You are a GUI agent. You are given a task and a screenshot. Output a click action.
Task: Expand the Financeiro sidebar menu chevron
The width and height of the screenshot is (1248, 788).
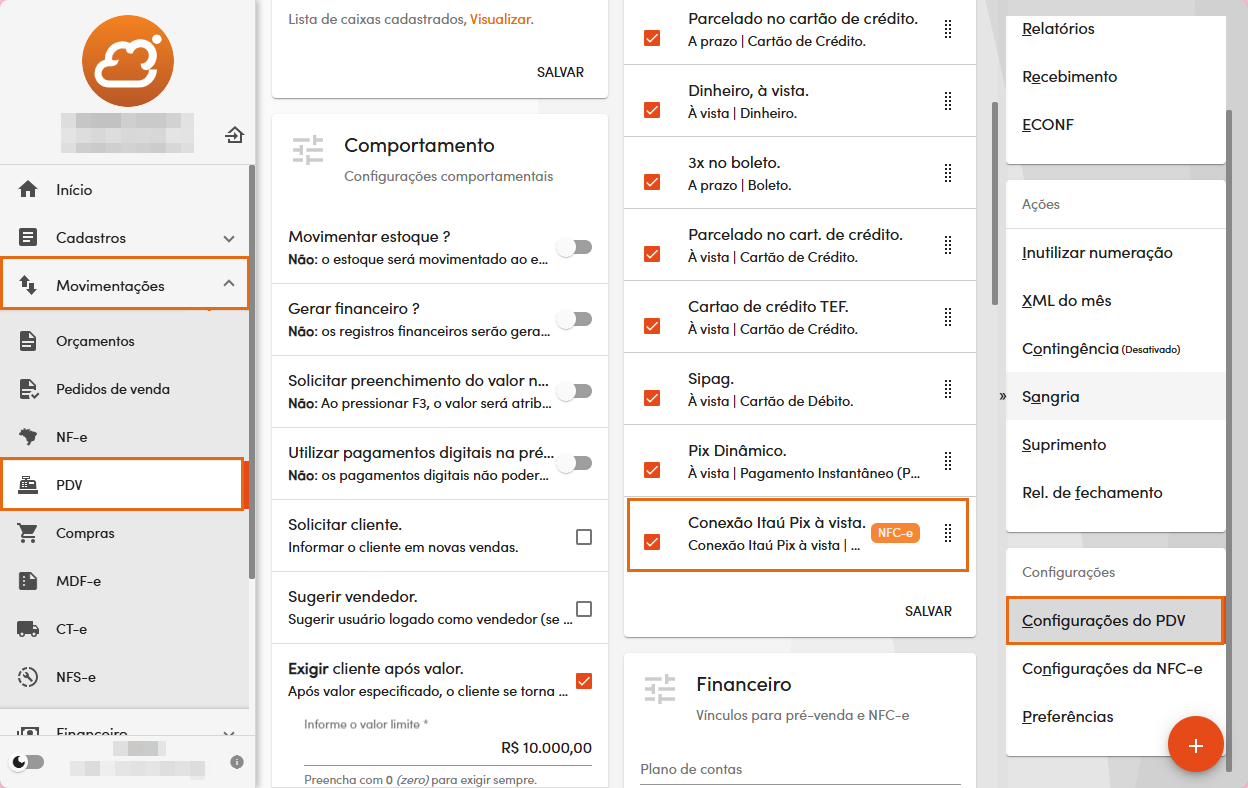229,734
